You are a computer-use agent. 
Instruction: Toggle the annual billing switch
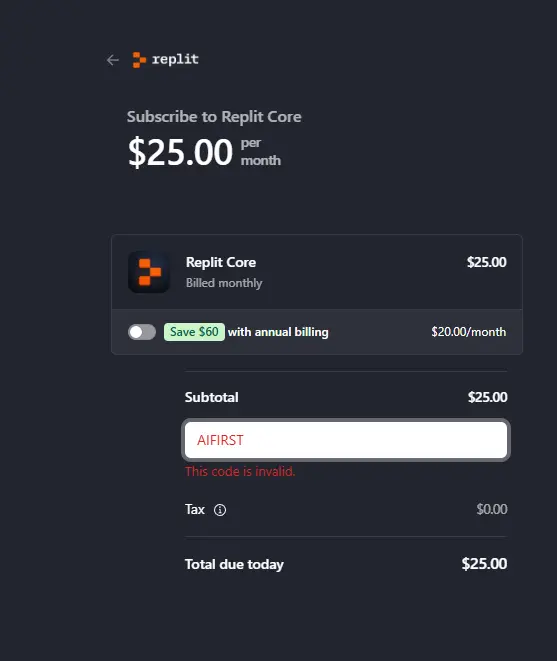click(x=142, y=332)
